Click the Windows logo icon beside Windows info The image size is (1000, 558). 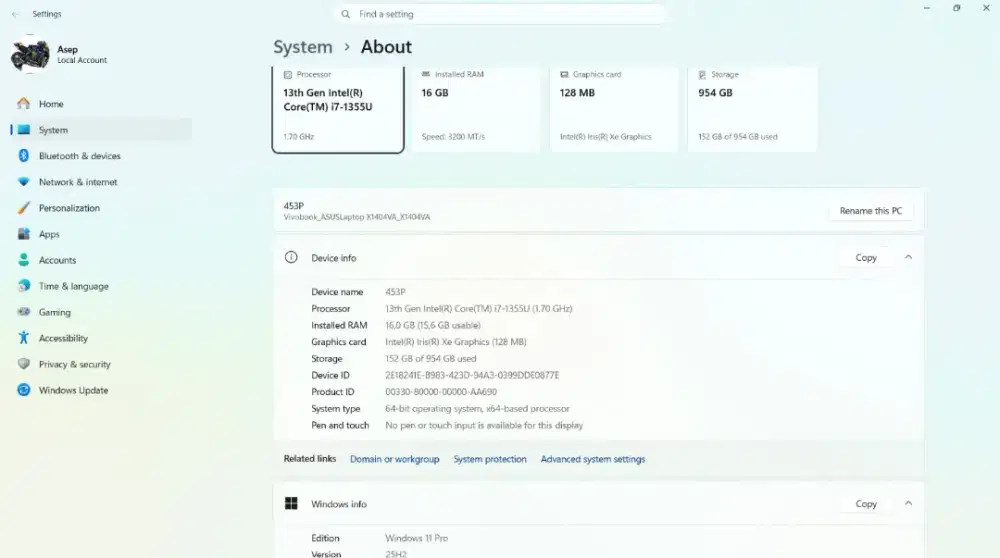(x=291, y=504)
